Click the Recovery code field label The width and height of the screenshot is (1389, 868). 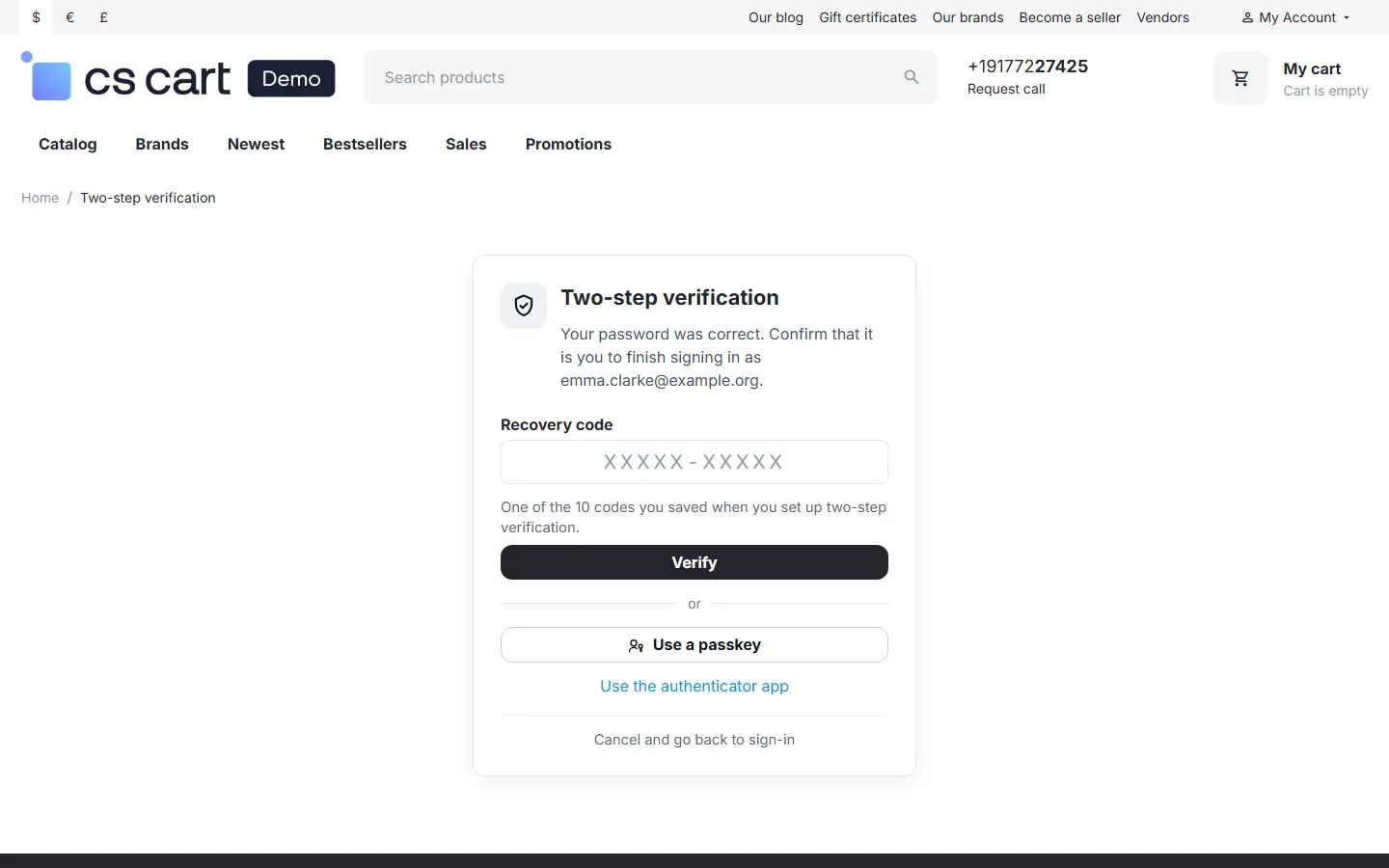(557, 424)
